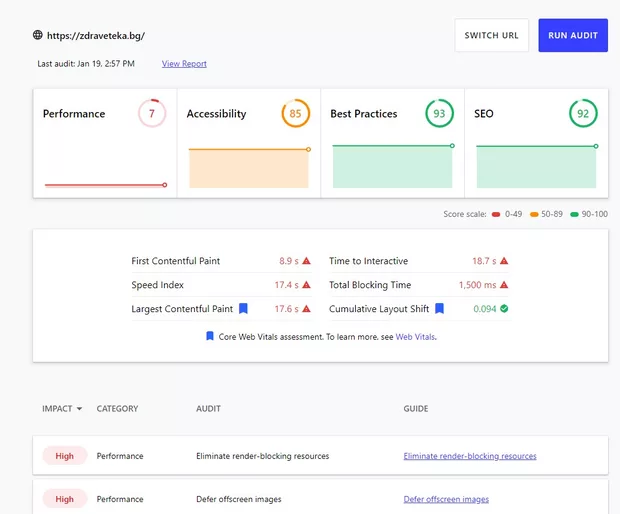620x514 pixels.
Task: Click the warning triangle for Time to Interactive
Action: coord(504,261)
